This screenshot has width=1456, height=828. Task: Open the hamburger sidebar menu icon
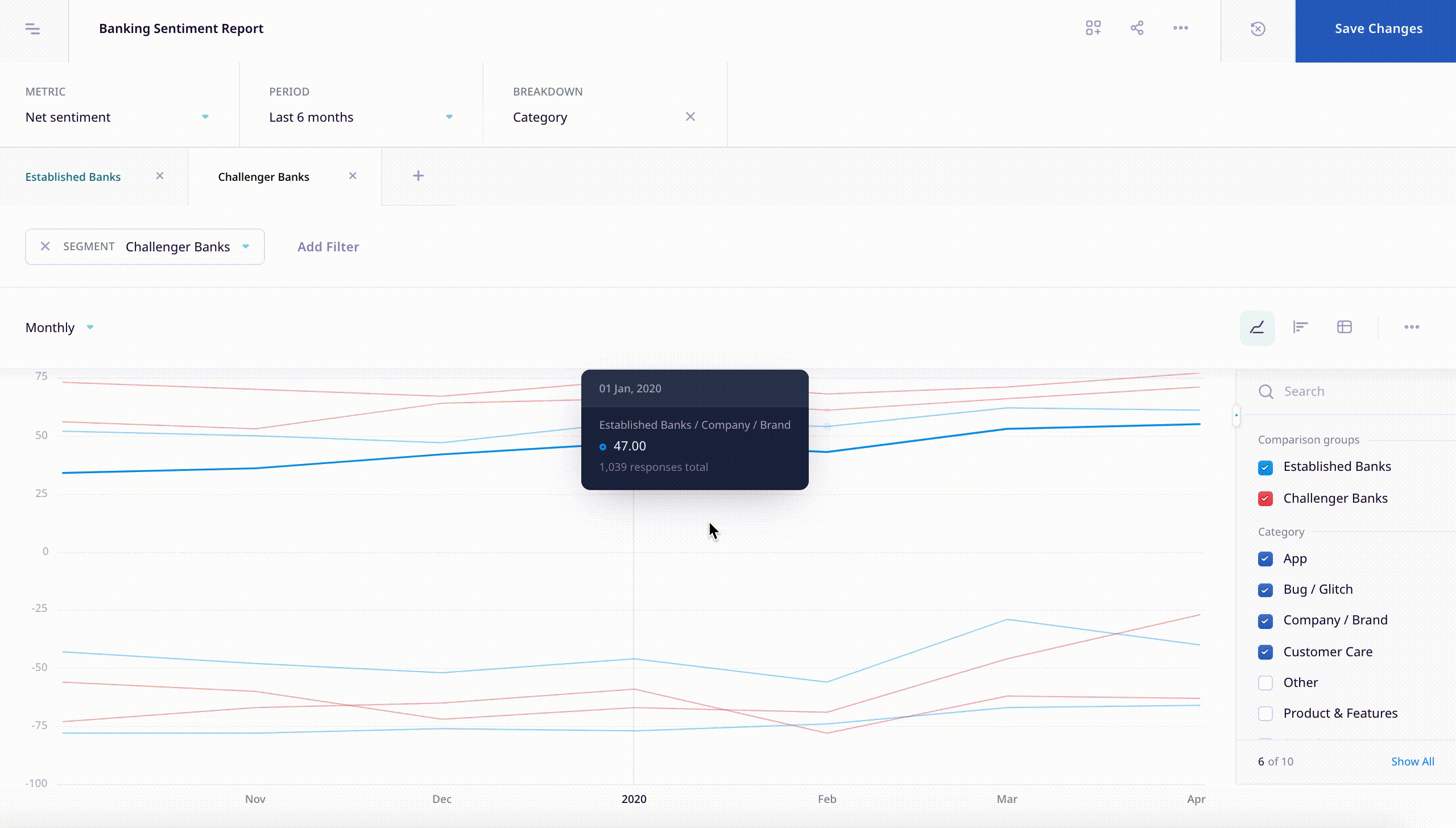33,28
